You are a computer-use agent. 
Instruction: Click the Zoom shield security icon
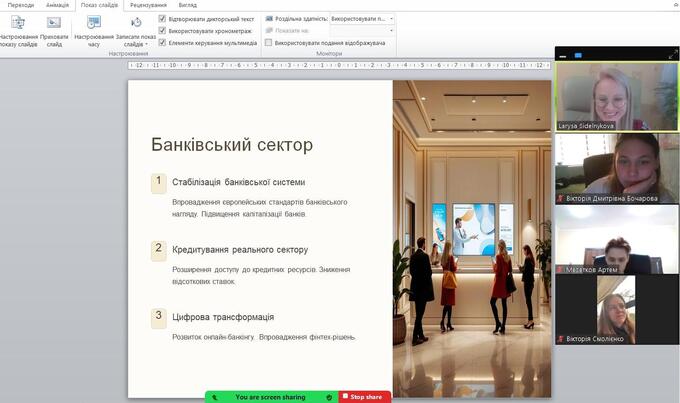pos(329,397)
